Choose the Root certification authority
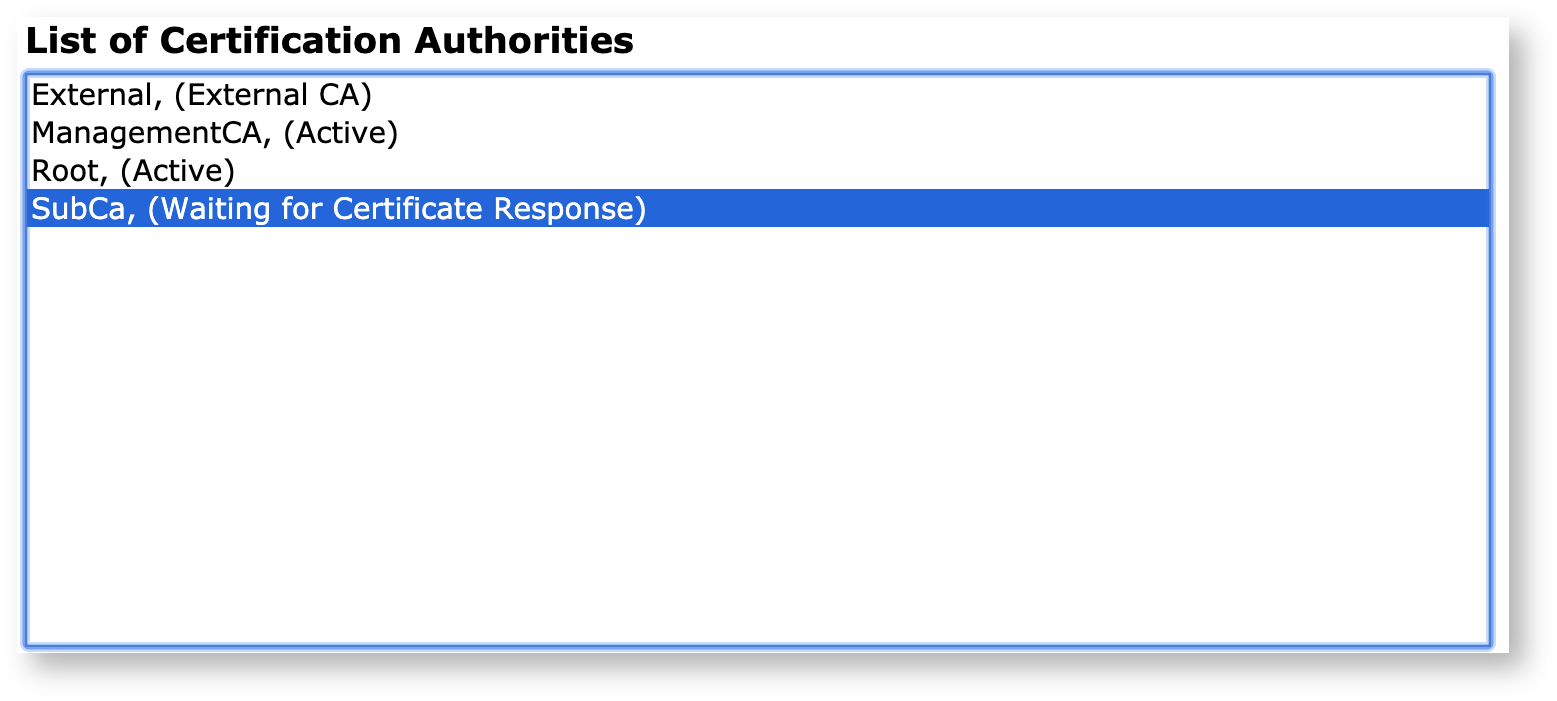The height and width of the screenshot is (701, 1557). [132, 171]
